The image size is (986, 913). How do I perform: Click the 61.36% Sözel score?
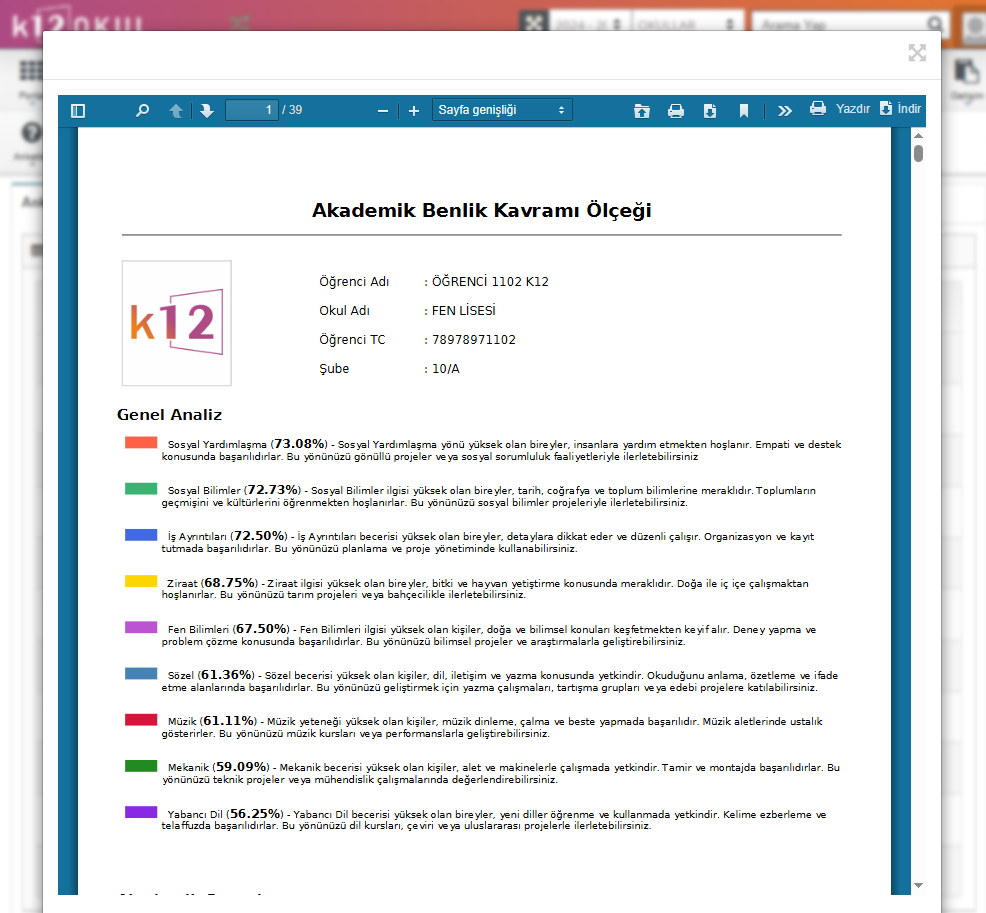coord(228,675)
